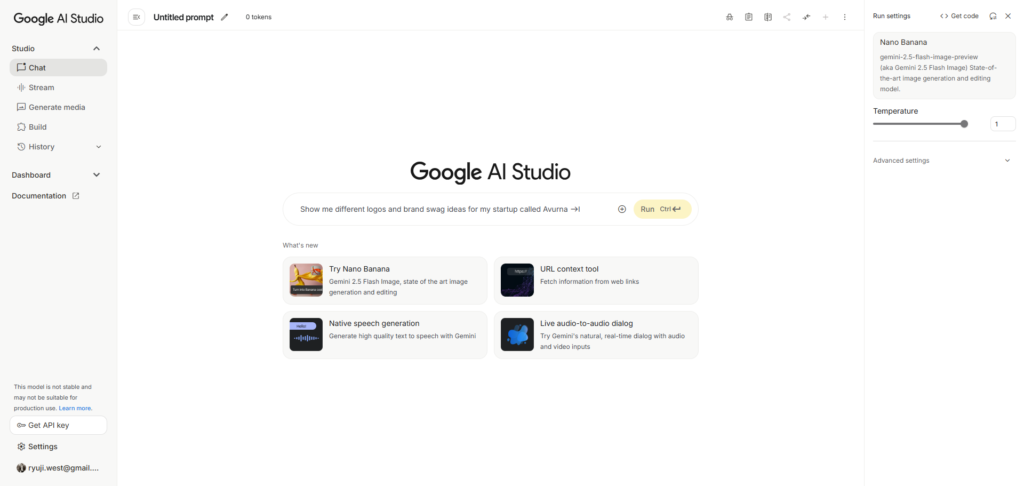Click the What's new label
This screenshot has height=486, width=1024.
coord(300,246)
